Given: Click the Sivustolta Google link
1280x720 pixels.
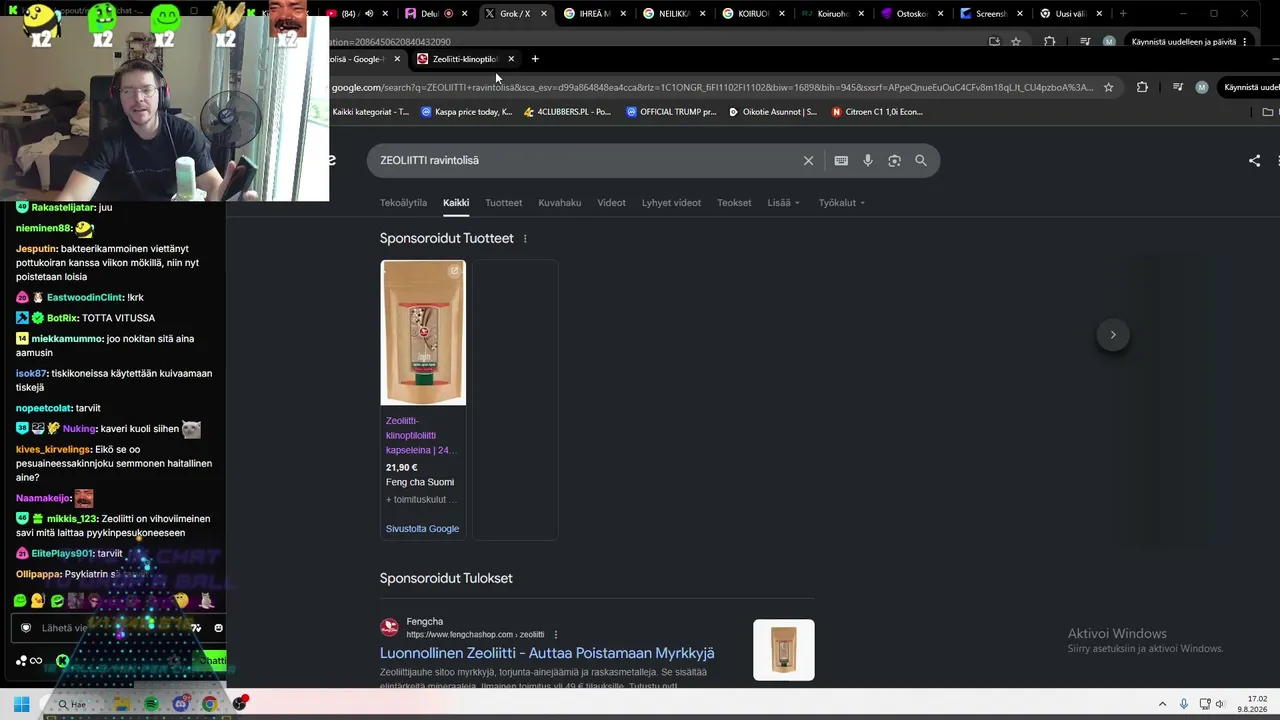Looking at the screenshot, I should click(x=422, y=529).
